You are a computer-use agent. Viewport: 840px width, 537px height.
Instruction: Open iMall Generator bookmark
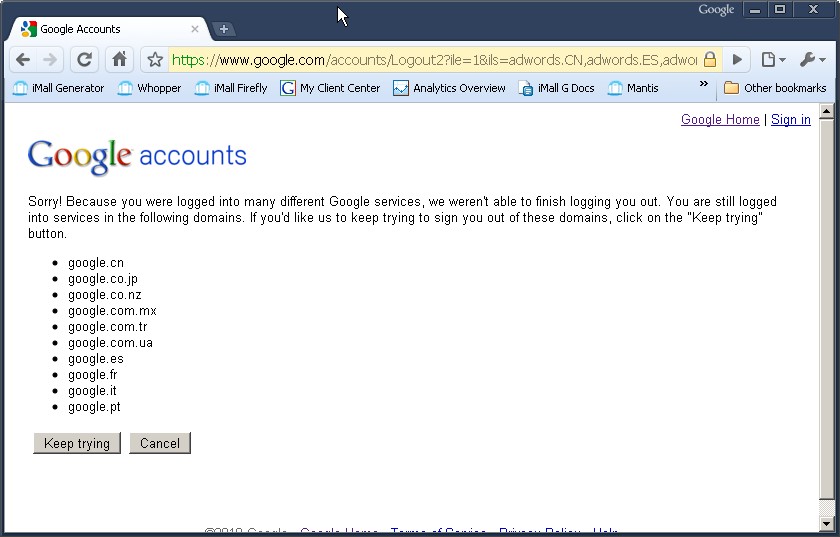tap(58, 88)
